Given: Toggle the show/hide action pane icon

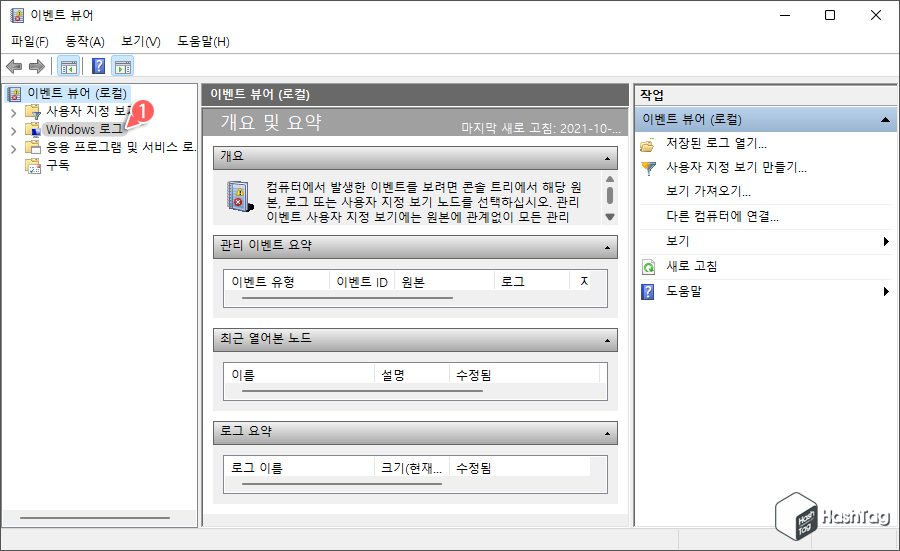Looking at the screenshot, I should click(123, 67).
